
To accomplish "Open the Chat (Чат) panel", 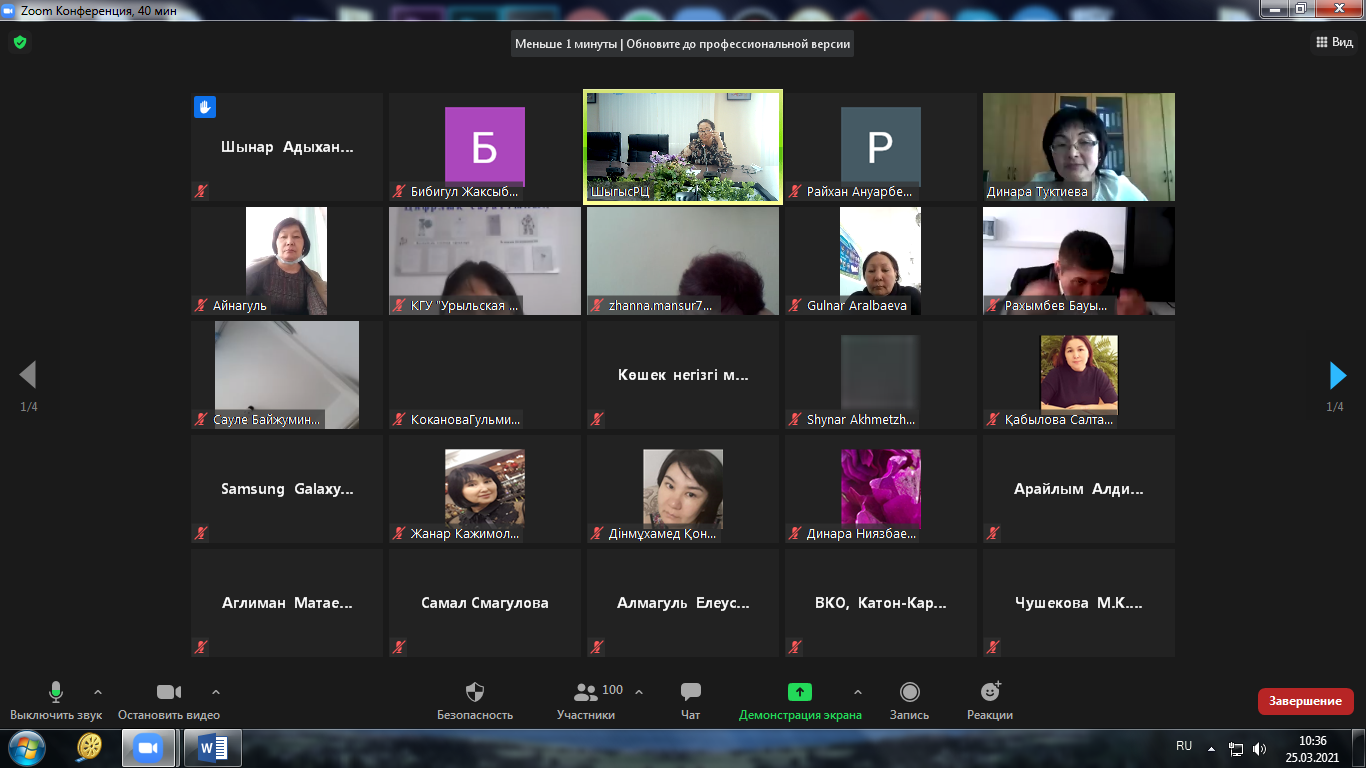I will point(690,693).
